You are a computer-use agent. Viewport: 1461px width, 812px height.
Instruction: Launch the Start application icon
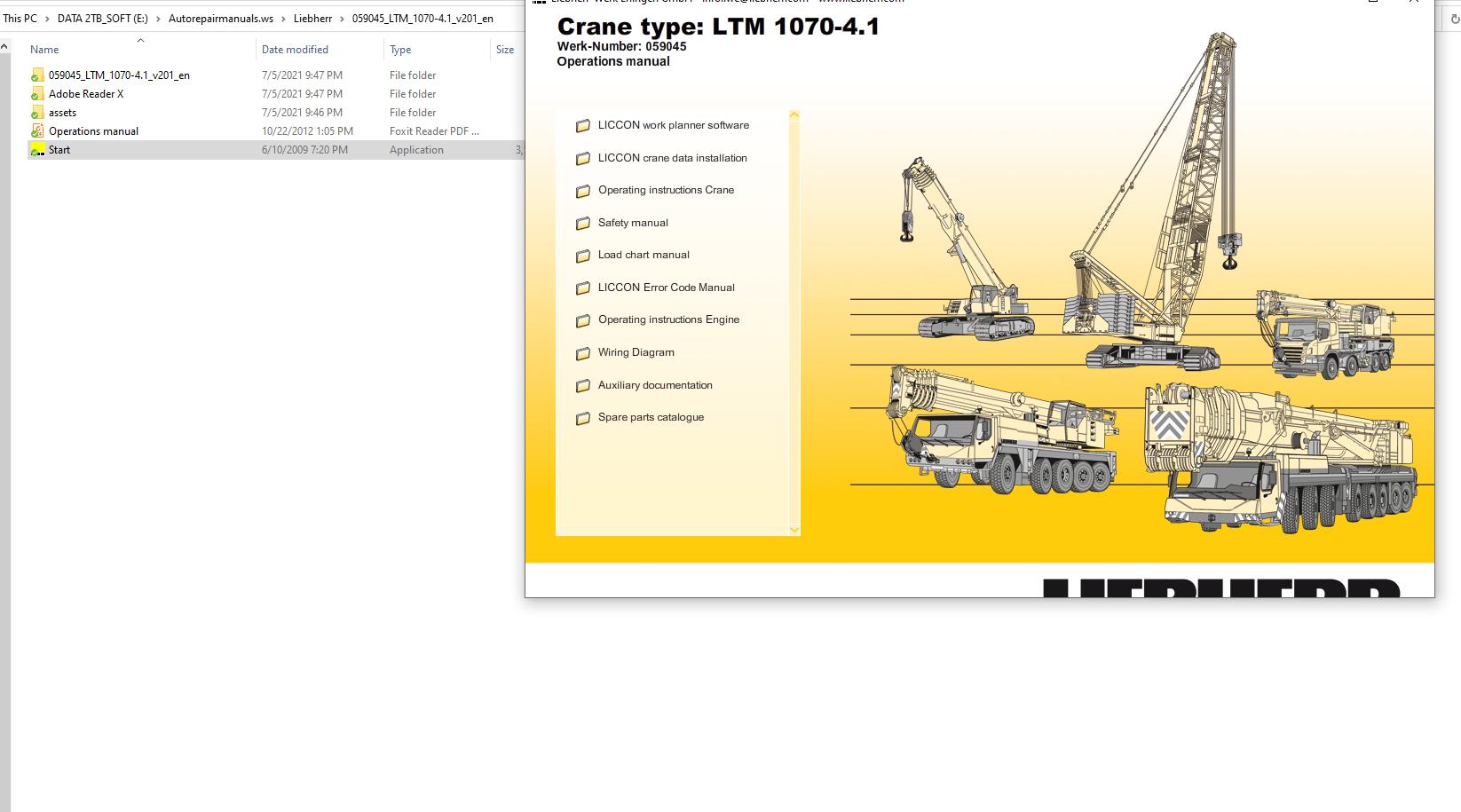point(38,149)
